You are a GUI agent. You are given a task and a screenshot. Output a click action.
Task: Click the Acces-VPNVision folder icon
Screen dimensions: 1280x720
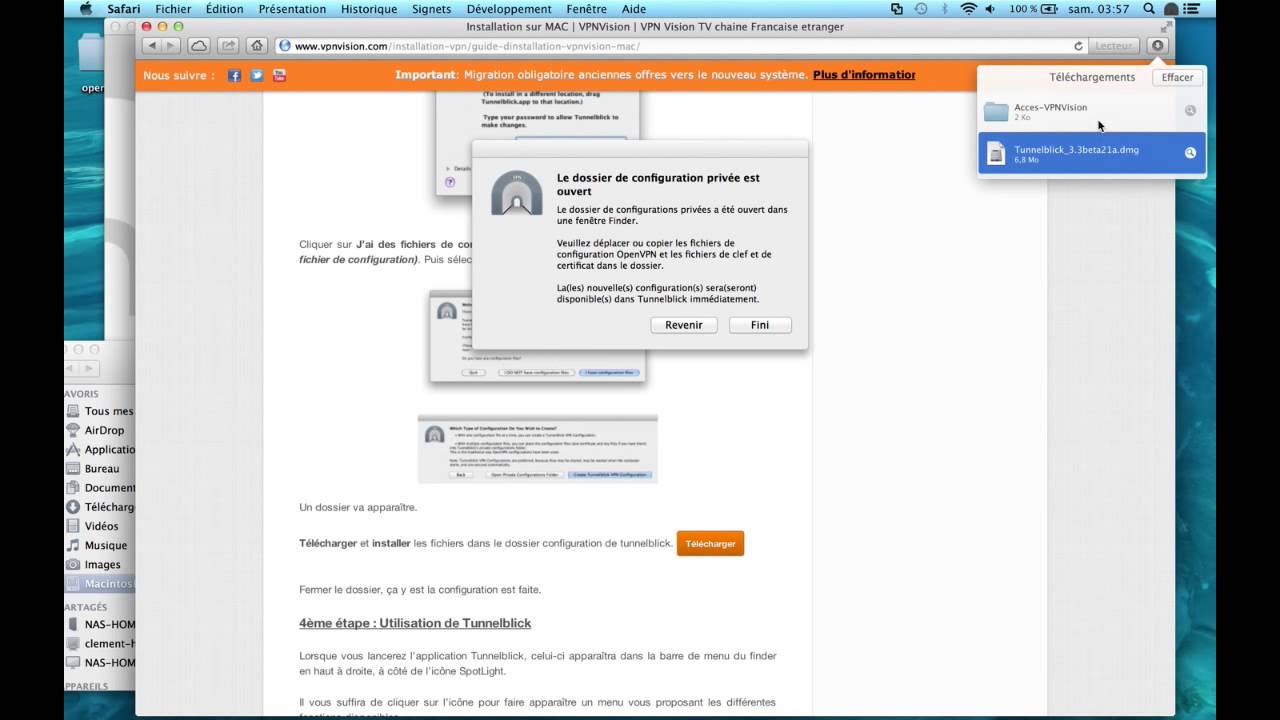[996, 111]
